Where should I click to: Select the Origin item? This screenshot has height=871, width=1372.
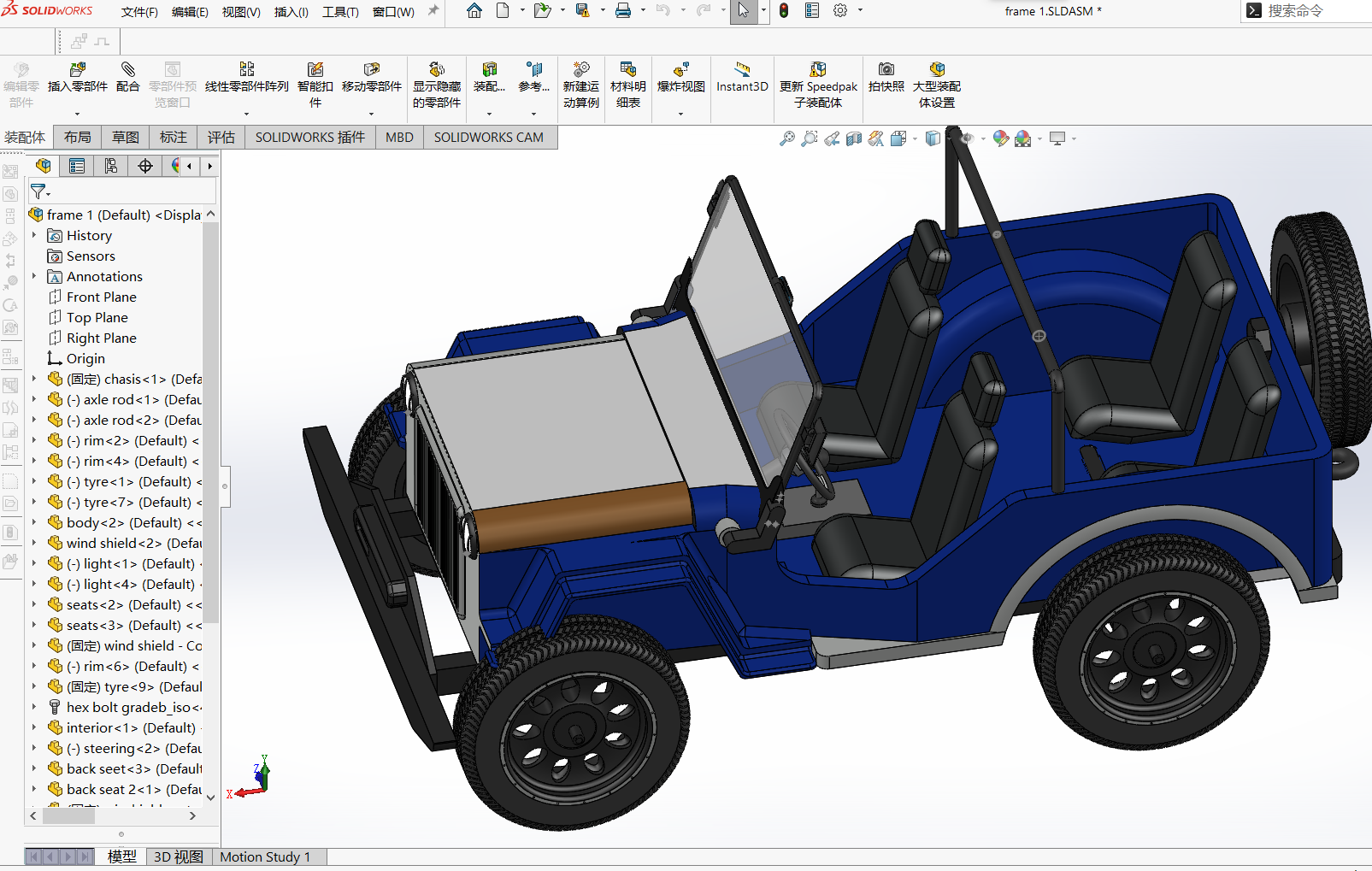click(x=85, y=358)
